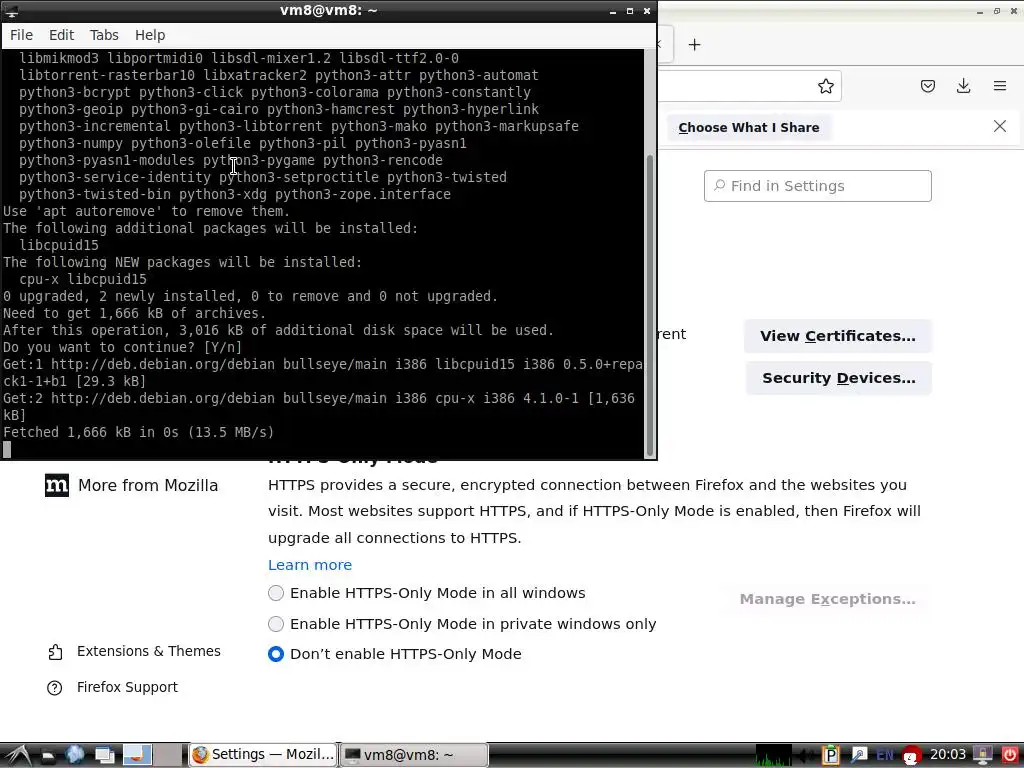Launch the file manager from taskbar

[x=48, y=756]
